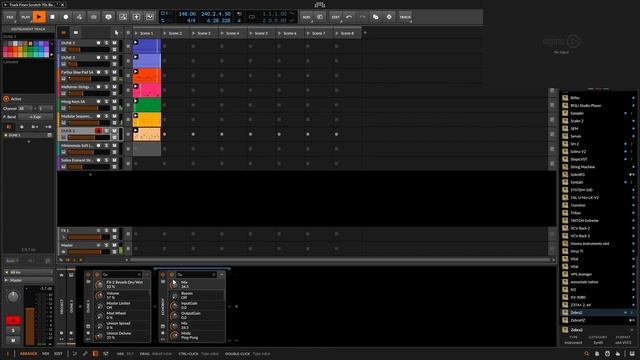Toggle the large red record-arm in inspector
Viewport: 640px width, 360px height.
(13, 320)
